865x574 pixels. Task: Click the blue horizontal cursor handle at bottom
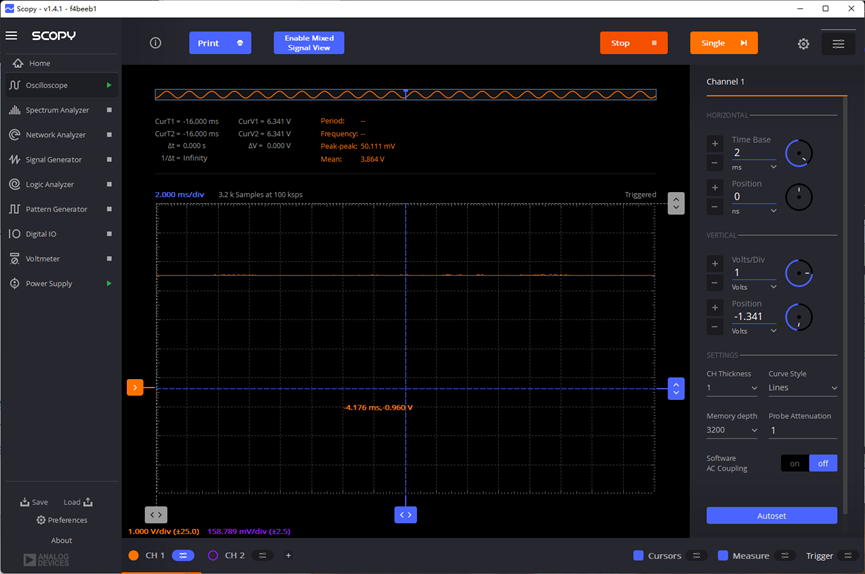tap(405, 514)
